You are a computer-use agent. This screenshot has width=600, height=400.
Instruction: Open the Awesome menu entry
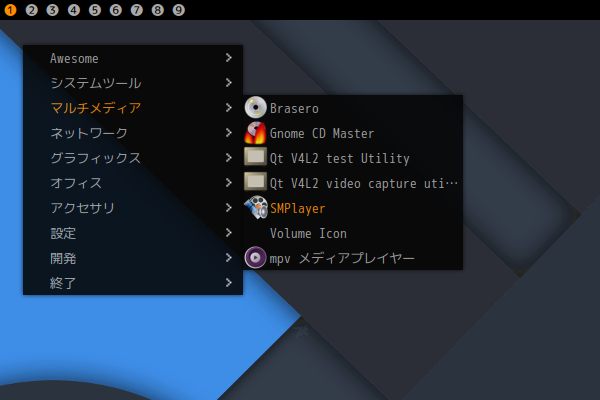(133, 58)
